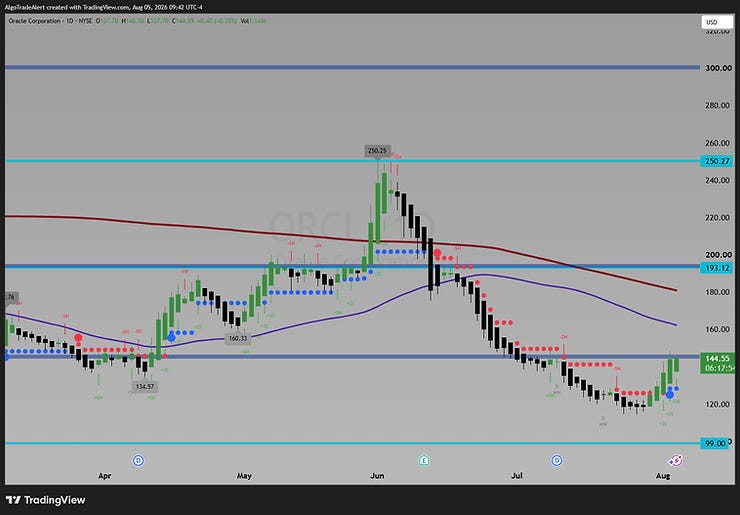This screenshot has height=515, width=740.
Task: Click the 99.00 price label
Action: 715,444
